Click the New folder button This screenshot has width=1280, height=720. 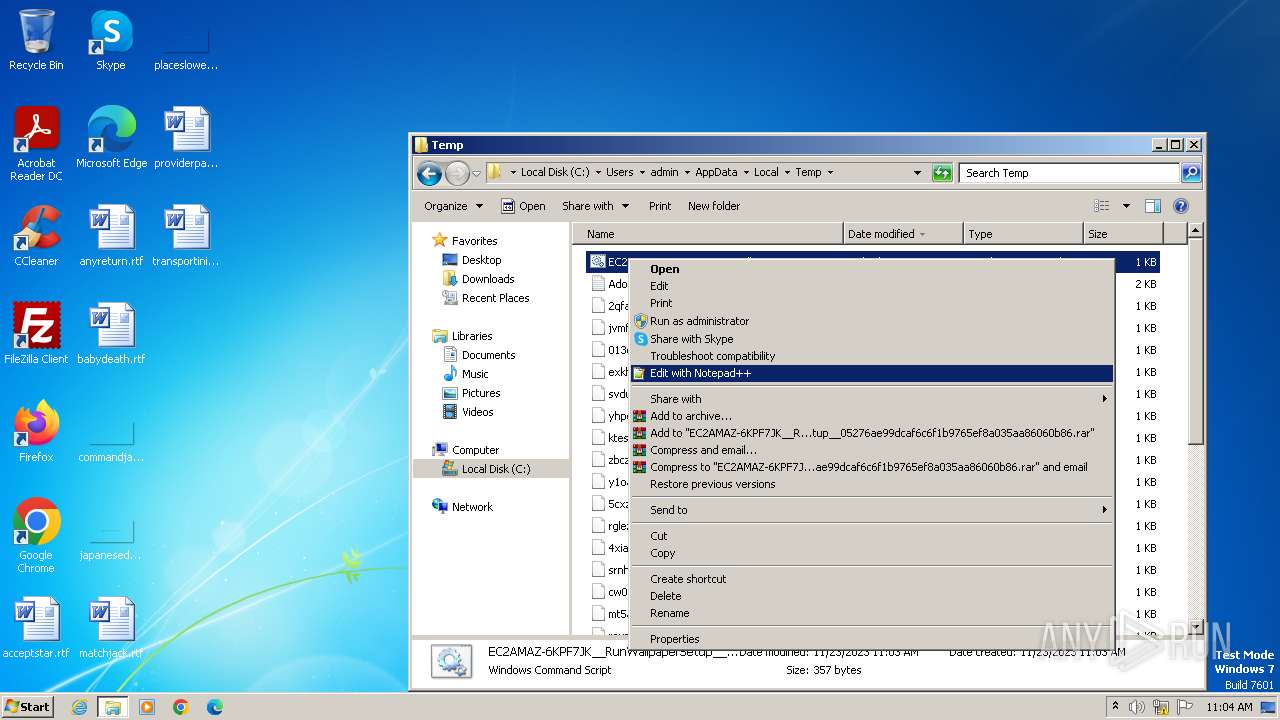tap(714, 206)
